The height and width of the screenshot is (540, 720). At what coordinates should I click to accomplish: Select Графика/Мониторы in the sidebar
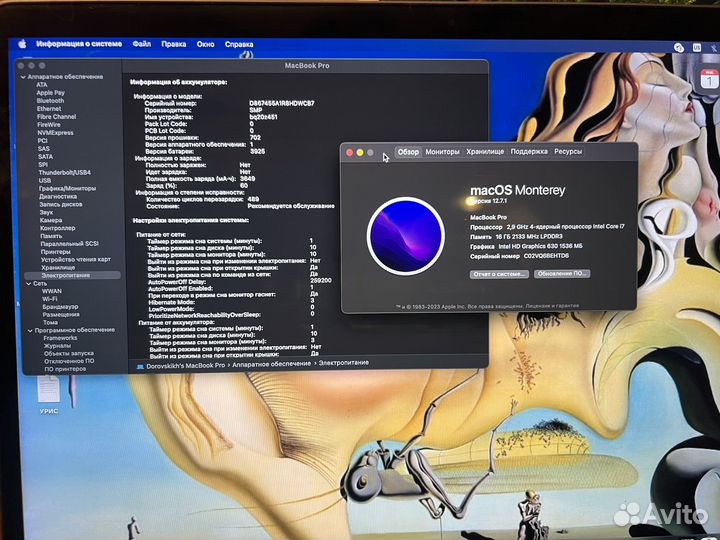tap(68, 188)
